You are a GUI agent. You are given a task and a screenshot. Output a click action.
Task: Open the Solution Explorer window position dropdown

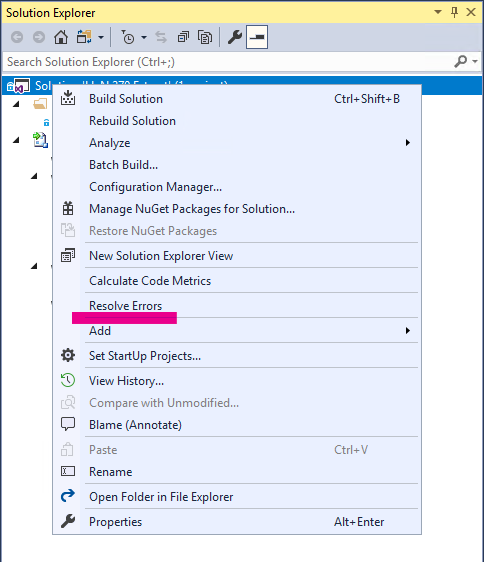pyautogui.click(x=438, y=12)
